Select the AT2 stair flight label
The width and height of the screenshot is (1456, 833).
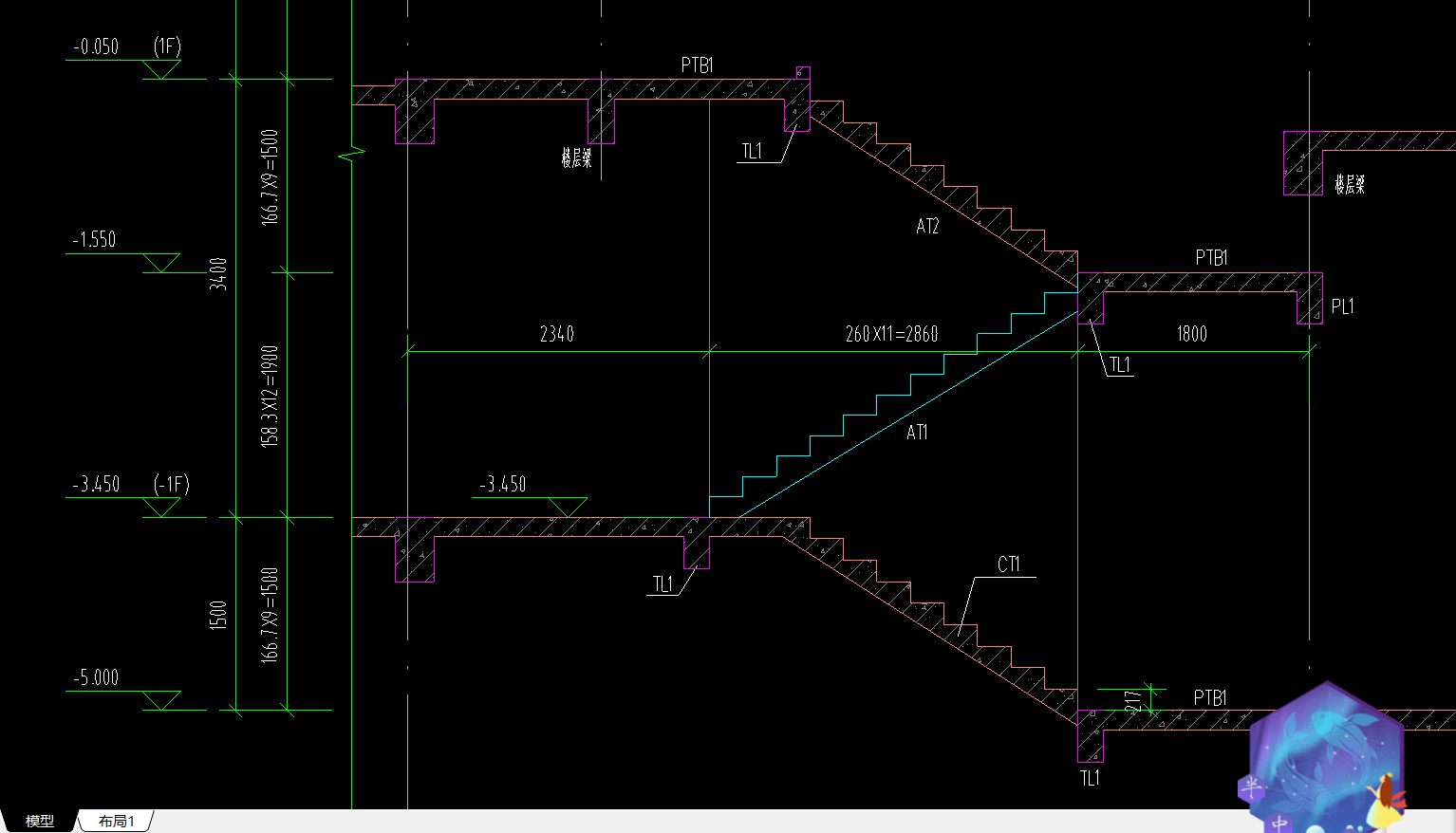[927, 226]
